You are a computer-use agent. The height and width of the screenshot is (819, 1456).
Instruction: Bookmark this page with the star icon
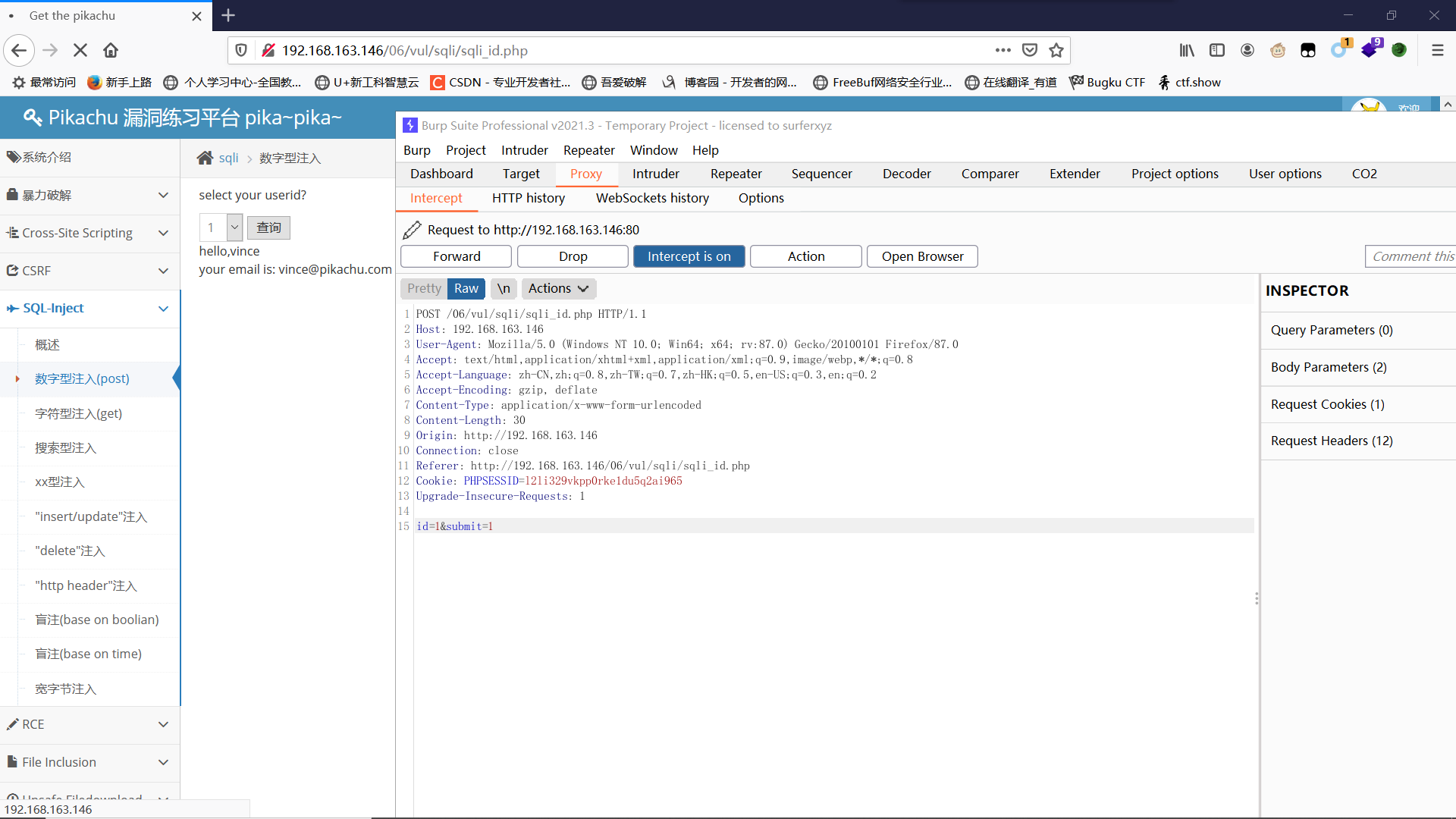click(x=1056, y=50)
